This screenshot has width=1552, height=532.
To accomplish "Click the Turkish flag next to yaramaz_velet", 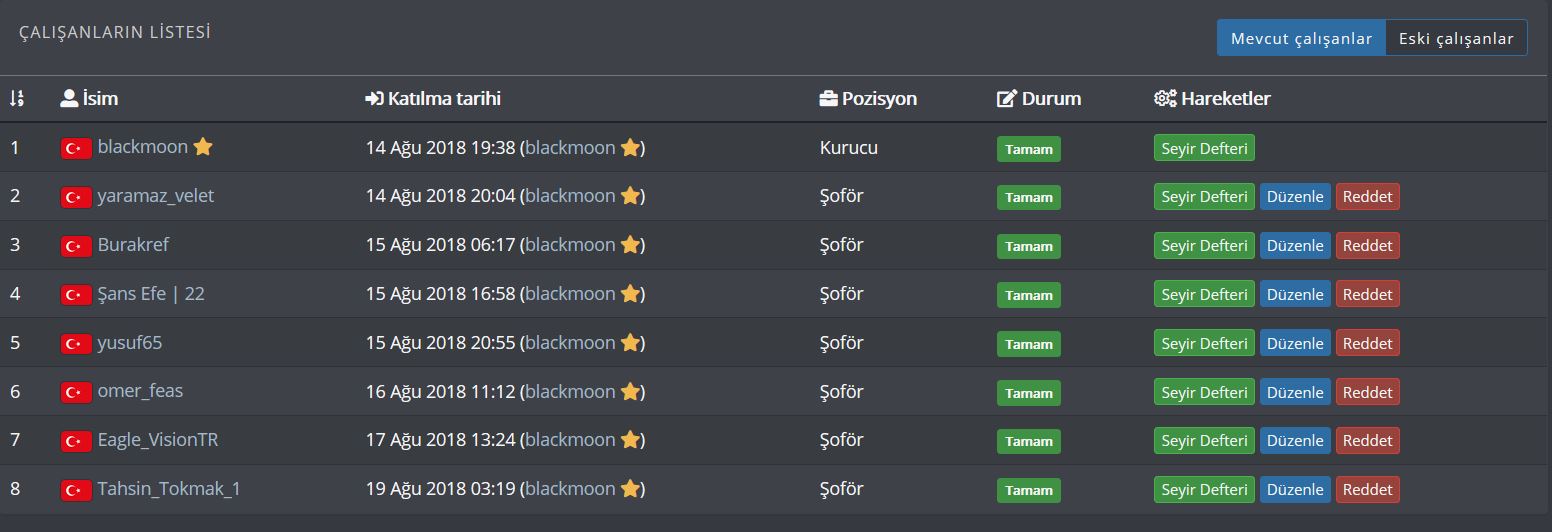I will (x=76, y=198).
